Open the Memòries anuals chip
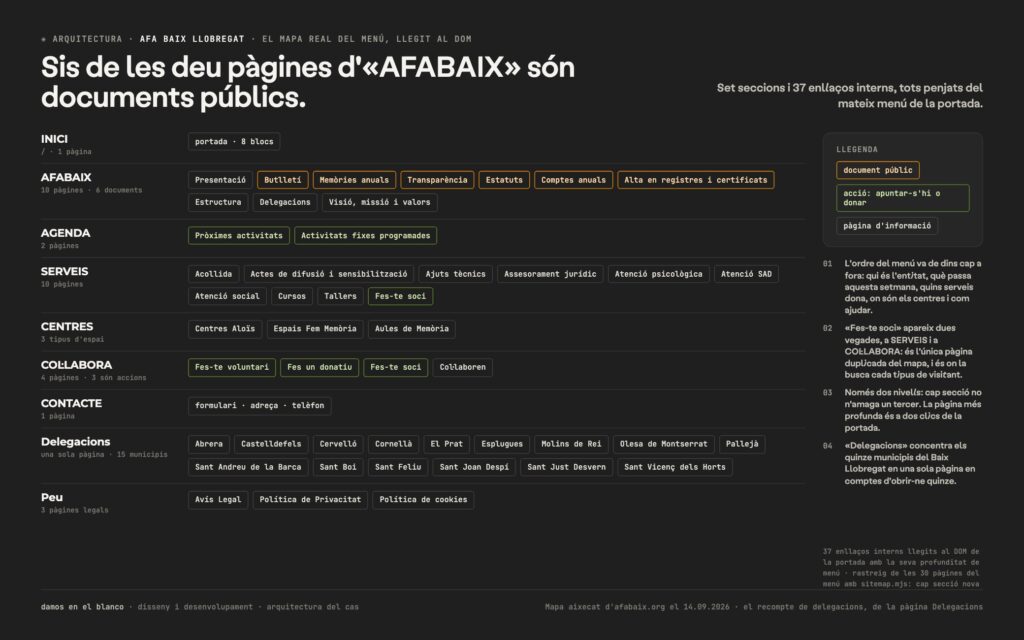Screen dimensions: 1024x640 [354, 180]
